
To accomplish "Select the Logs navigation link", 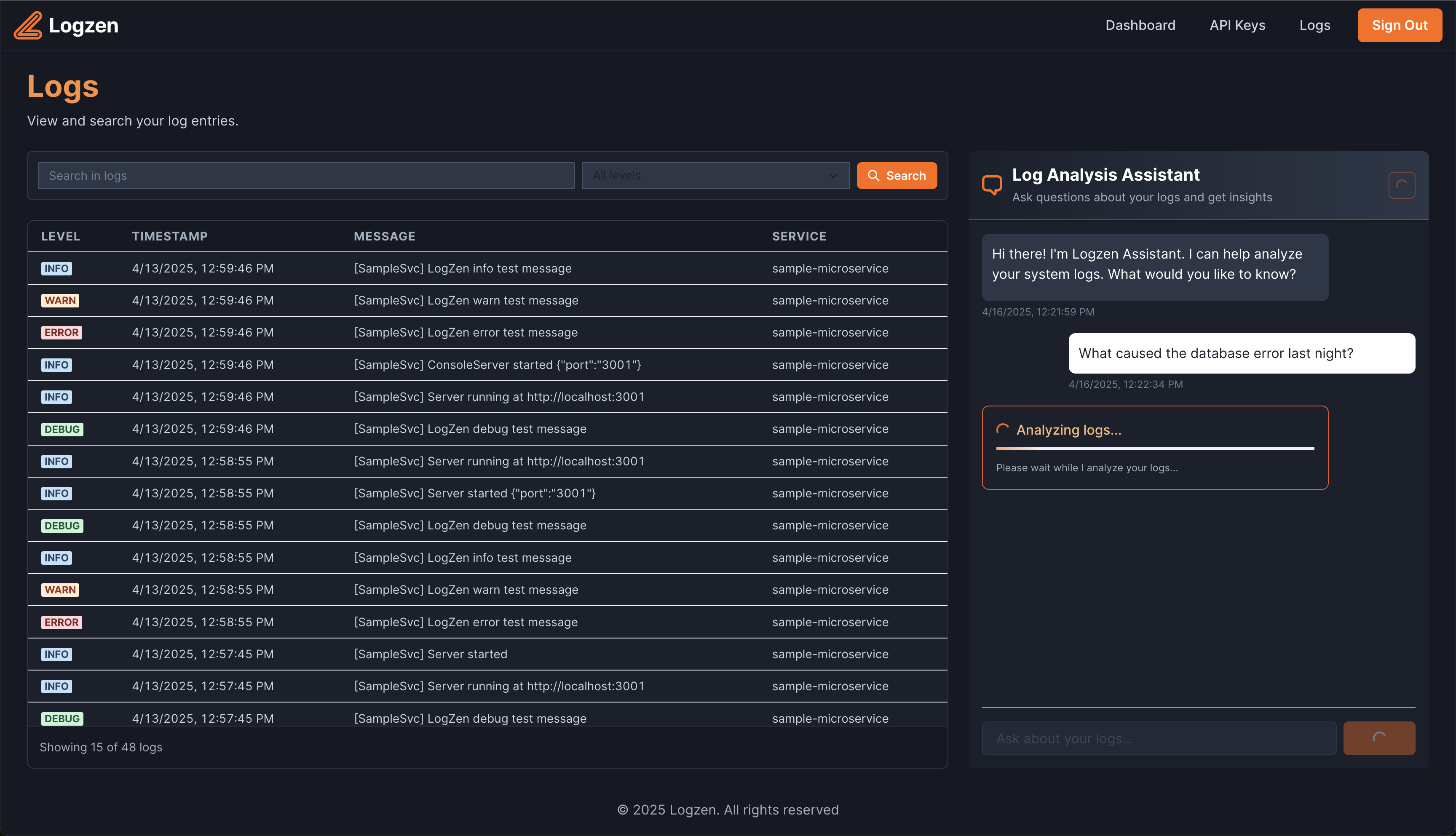I will tap(1315, 25).
